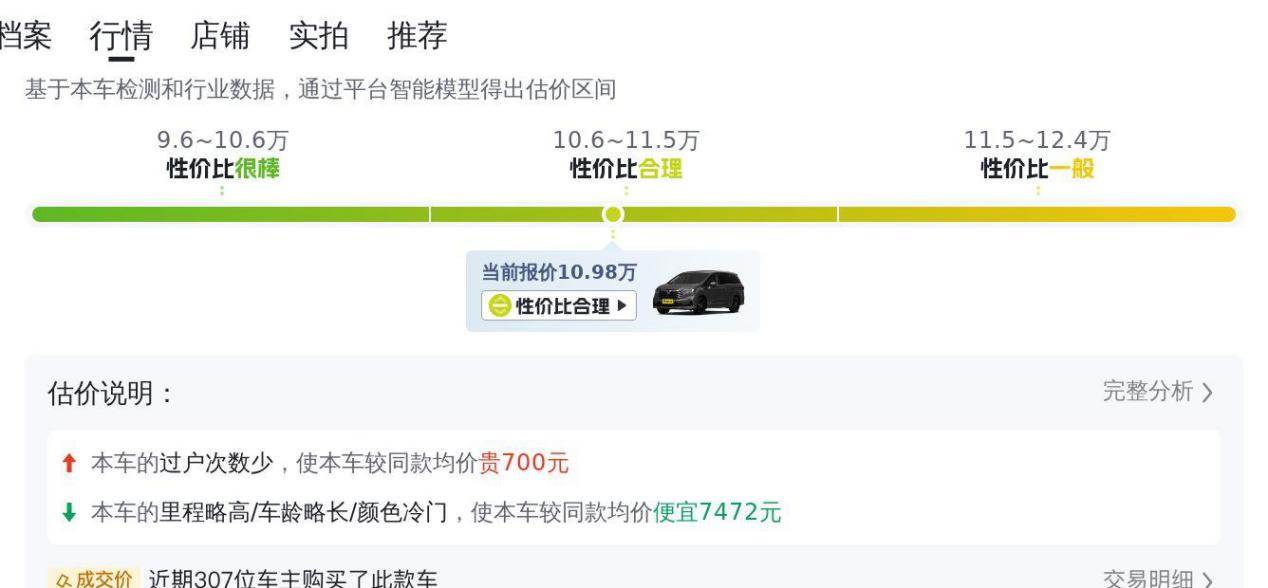Click the 成交价 badge icon

(92, 579)
